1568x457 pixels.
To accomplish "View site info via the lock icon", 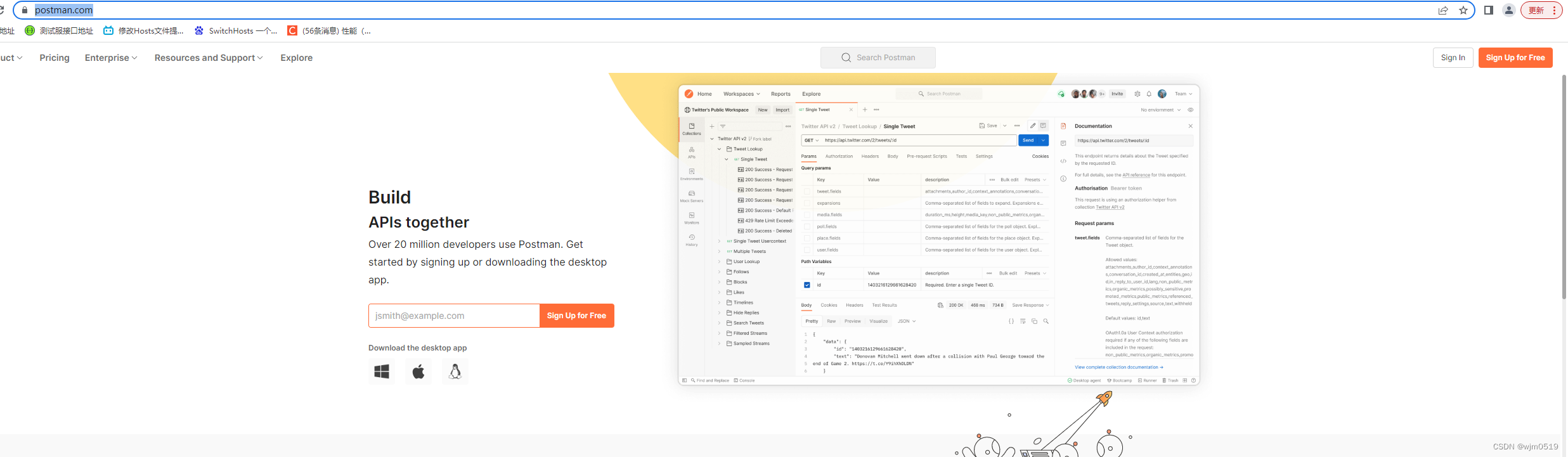I will tap(25, 10).
